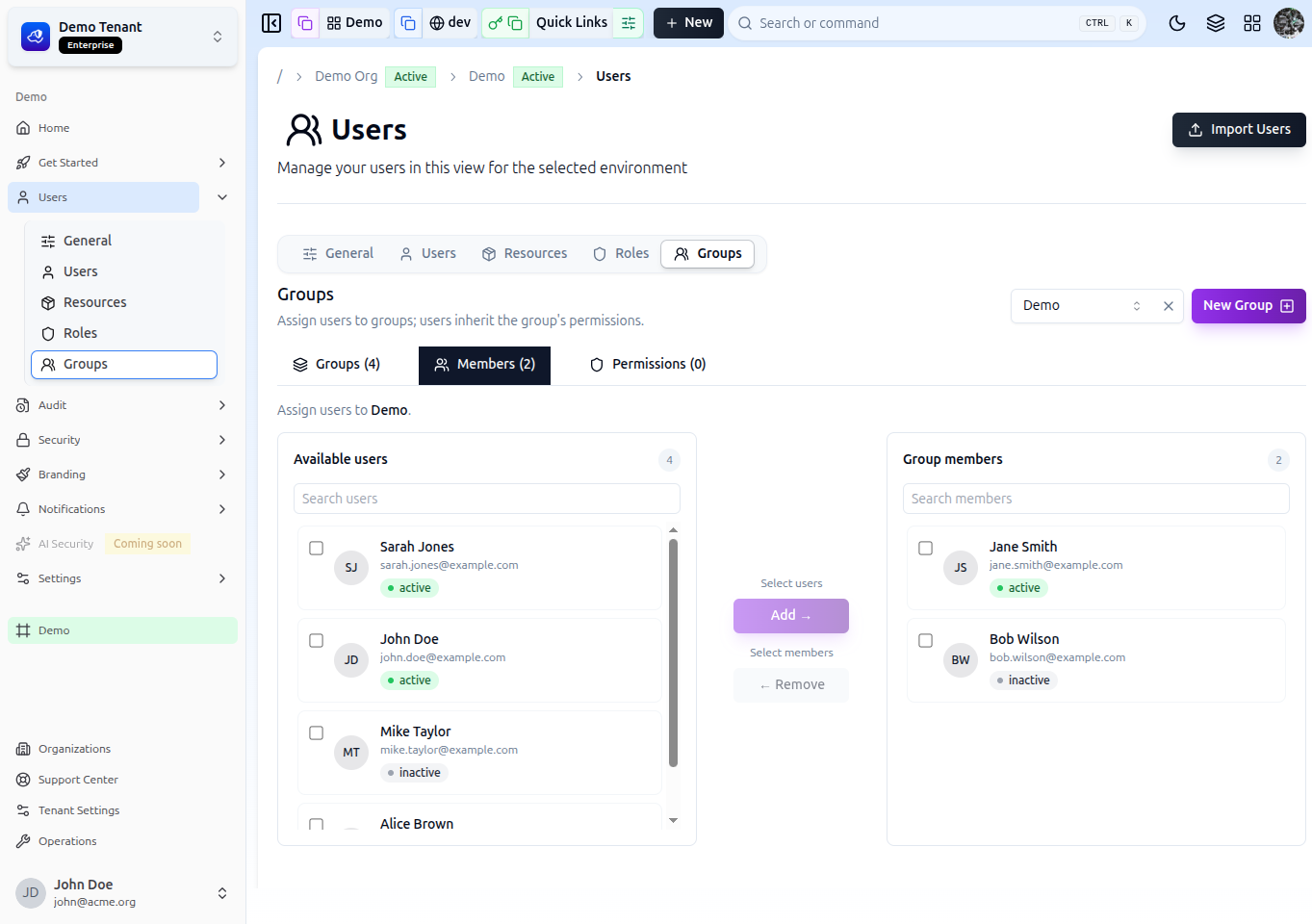Image resolution: width=1312 pixels, height=924 pixels.
Task: Open the apps grid icon near the avatar
Action: (1252, 22)
